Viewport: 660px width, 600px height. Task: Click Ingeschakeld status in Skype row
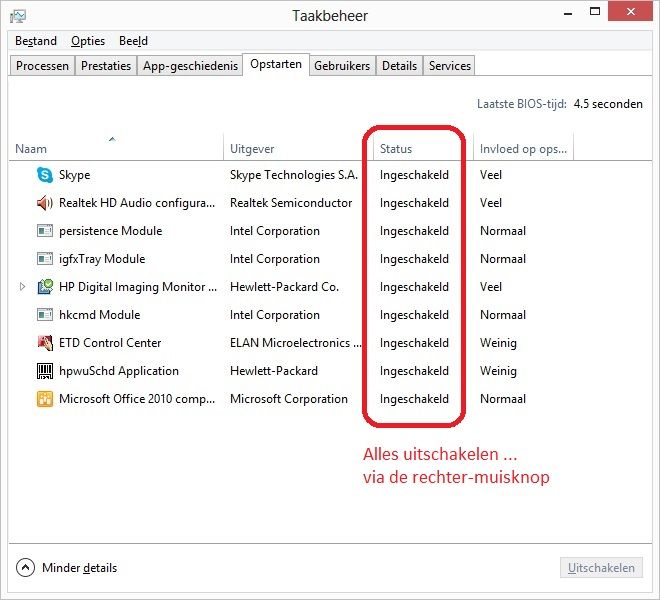click(414, 175)
